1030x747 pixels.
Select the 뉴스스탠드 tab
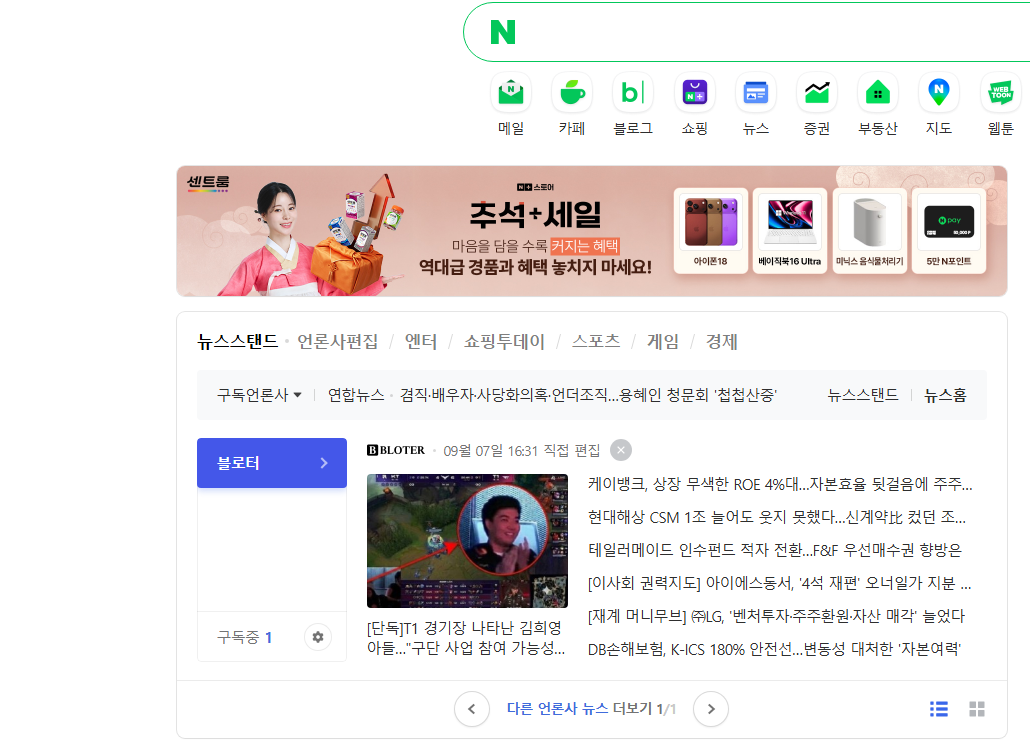(238, 342)
